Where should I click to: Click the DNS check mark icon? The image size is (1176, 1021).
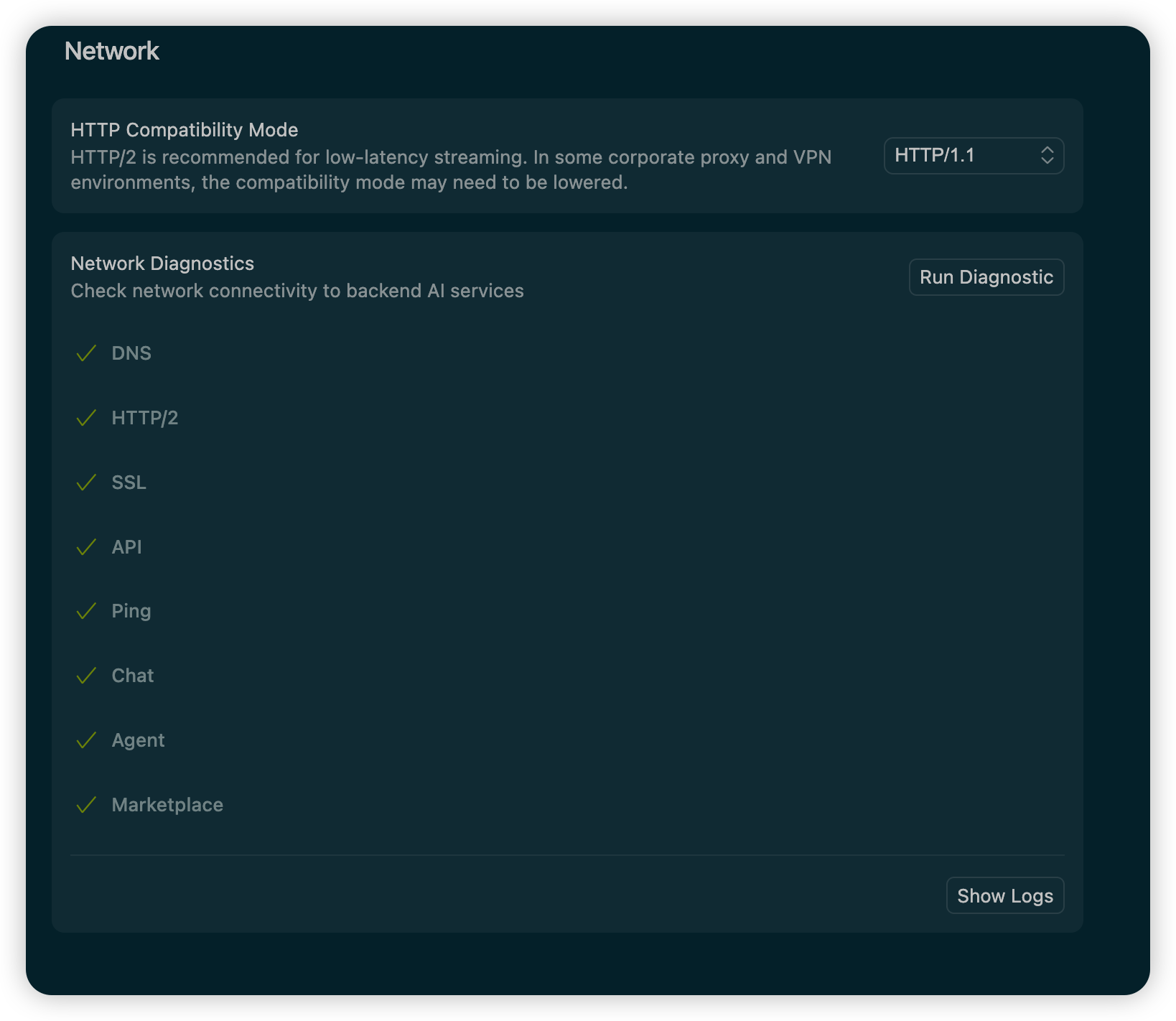coord(86,353)
